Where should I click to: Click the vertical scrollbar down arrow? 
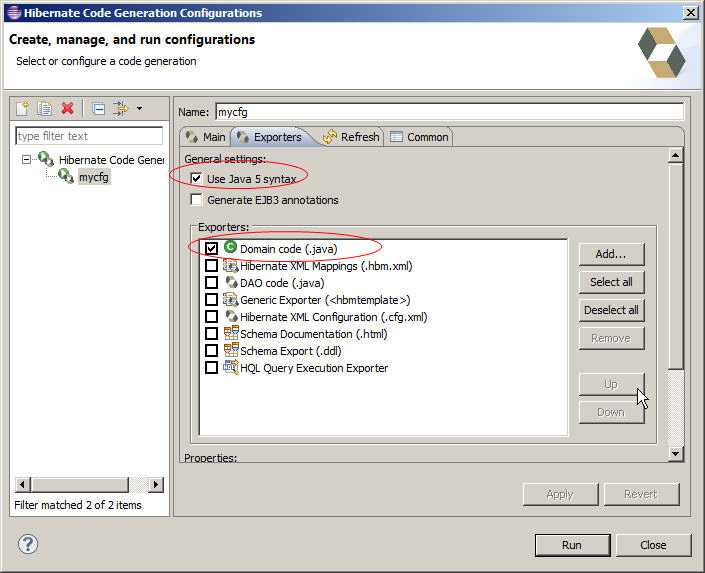675,453
